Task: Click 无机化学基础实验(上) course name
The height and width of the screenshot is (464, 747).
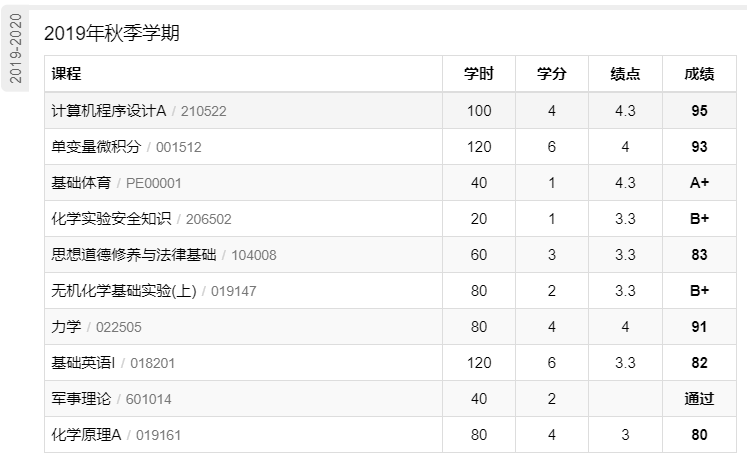Action: (x=124, y=291)
